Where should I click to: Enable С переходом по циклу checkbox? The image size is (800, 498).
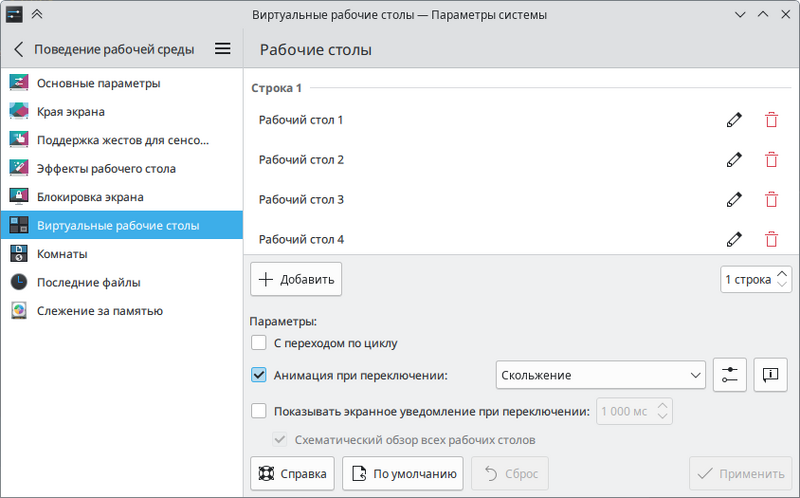(x=259, y=343)
